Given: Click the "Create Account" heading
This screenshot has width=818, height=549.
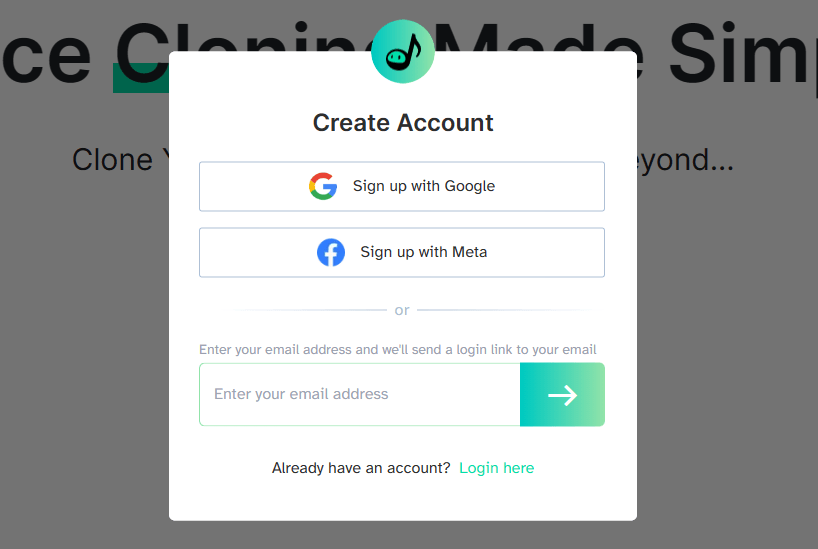Looking at the screenshot, I should tap(403, 123).
